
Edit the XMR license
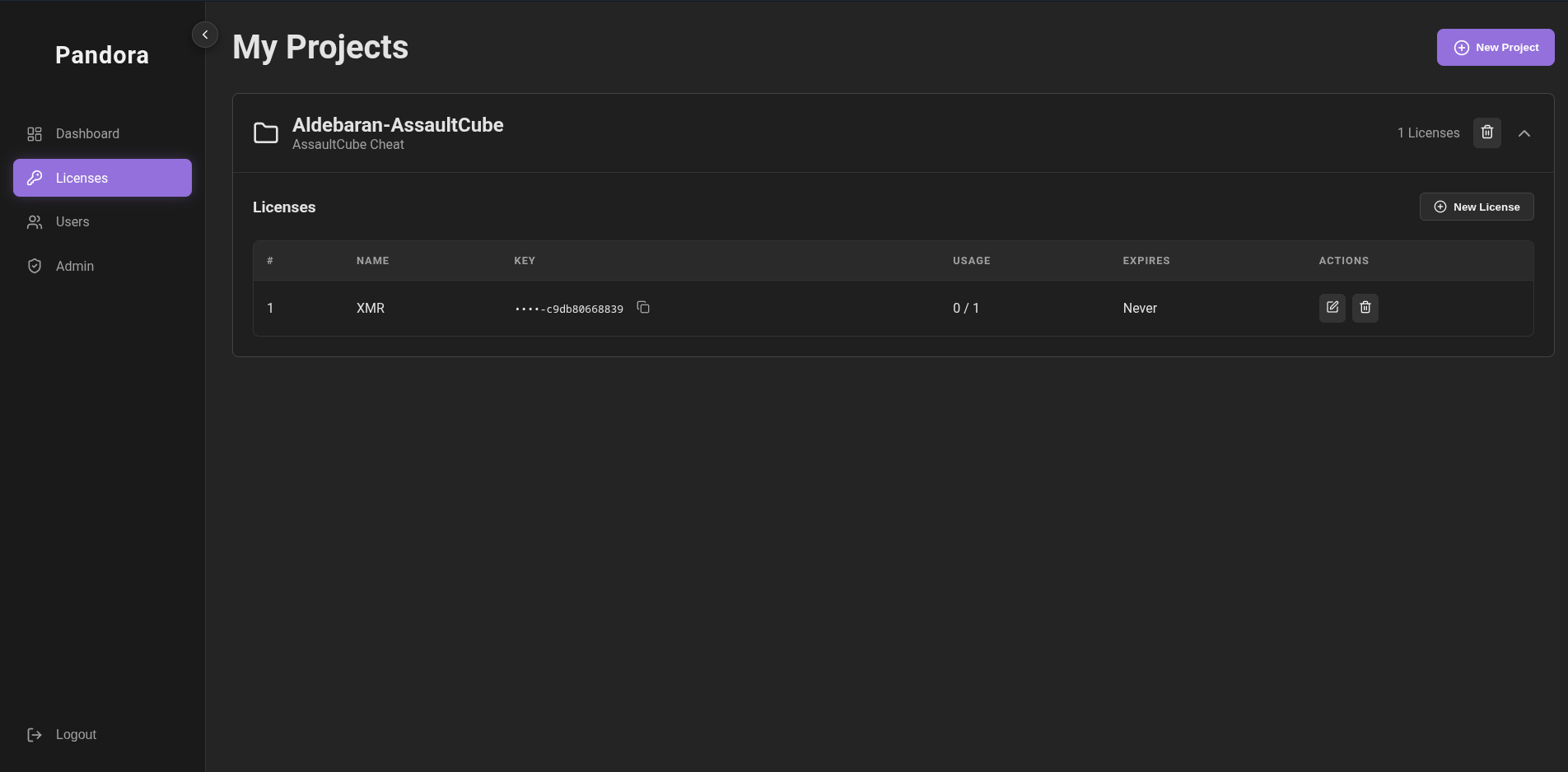[1332, 308]
